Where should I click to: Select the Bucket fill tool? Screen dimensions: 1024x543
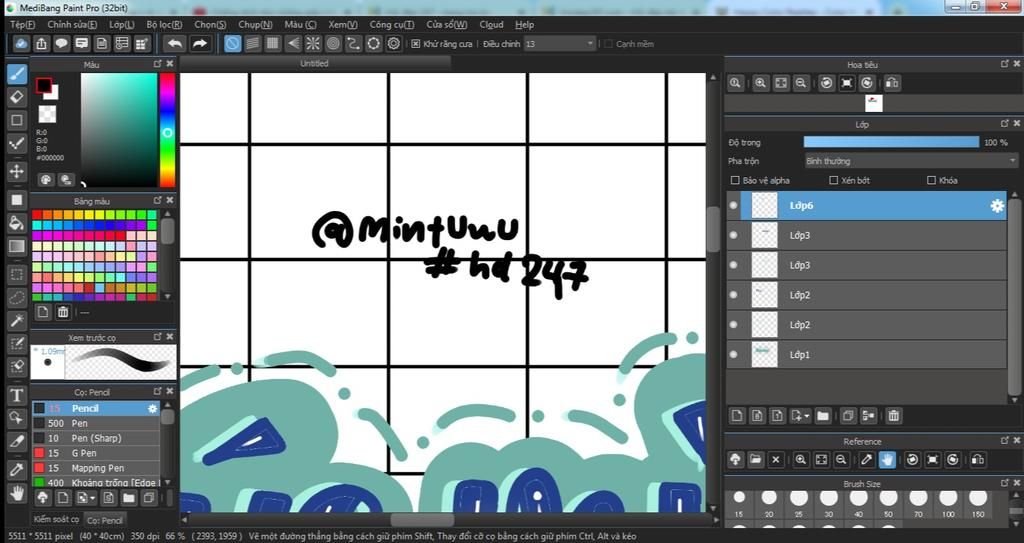[x=17, y=223]
